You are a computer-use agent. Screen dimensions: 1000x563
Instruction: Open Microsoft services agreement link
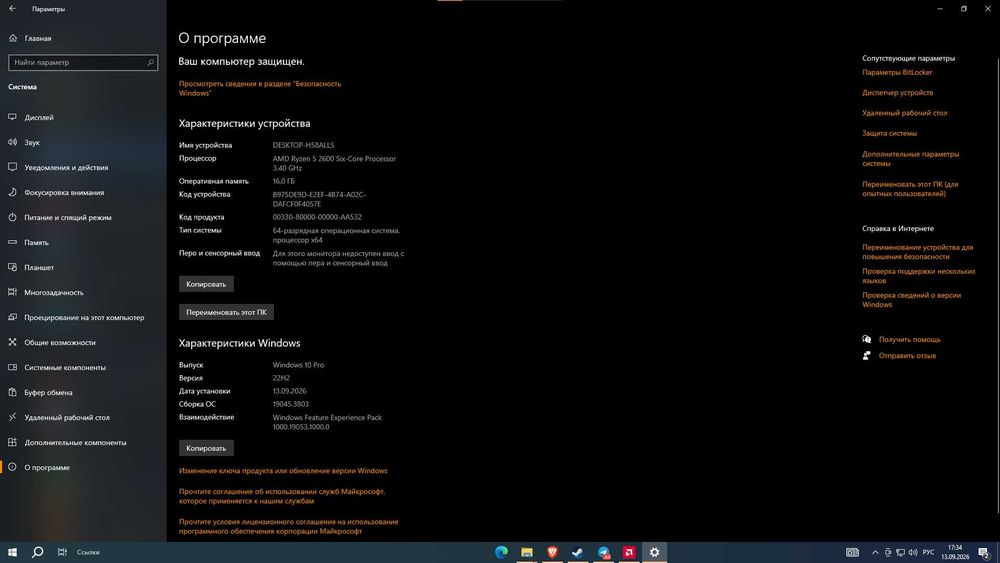point(281,496)
